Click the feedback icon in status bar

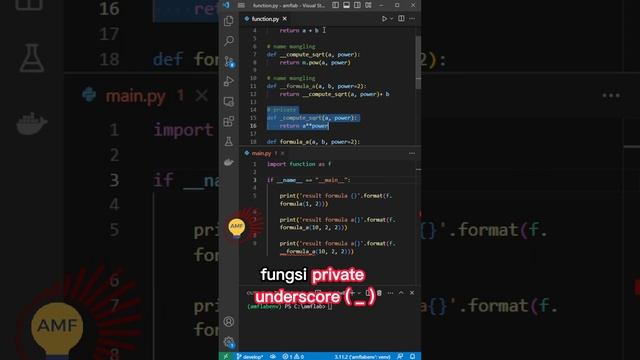(400, 357)
